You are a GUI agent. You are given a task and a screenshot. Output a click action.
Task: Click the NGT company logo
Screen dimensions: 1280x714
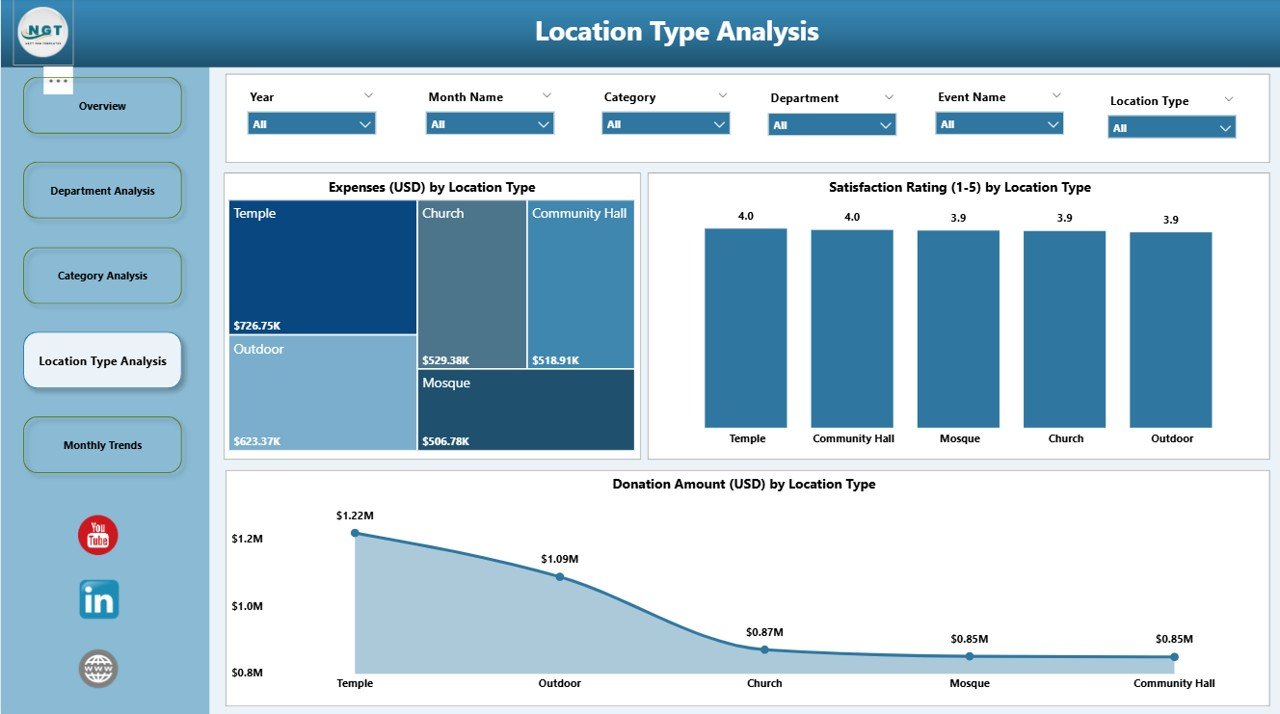click(x=42, y=33)
